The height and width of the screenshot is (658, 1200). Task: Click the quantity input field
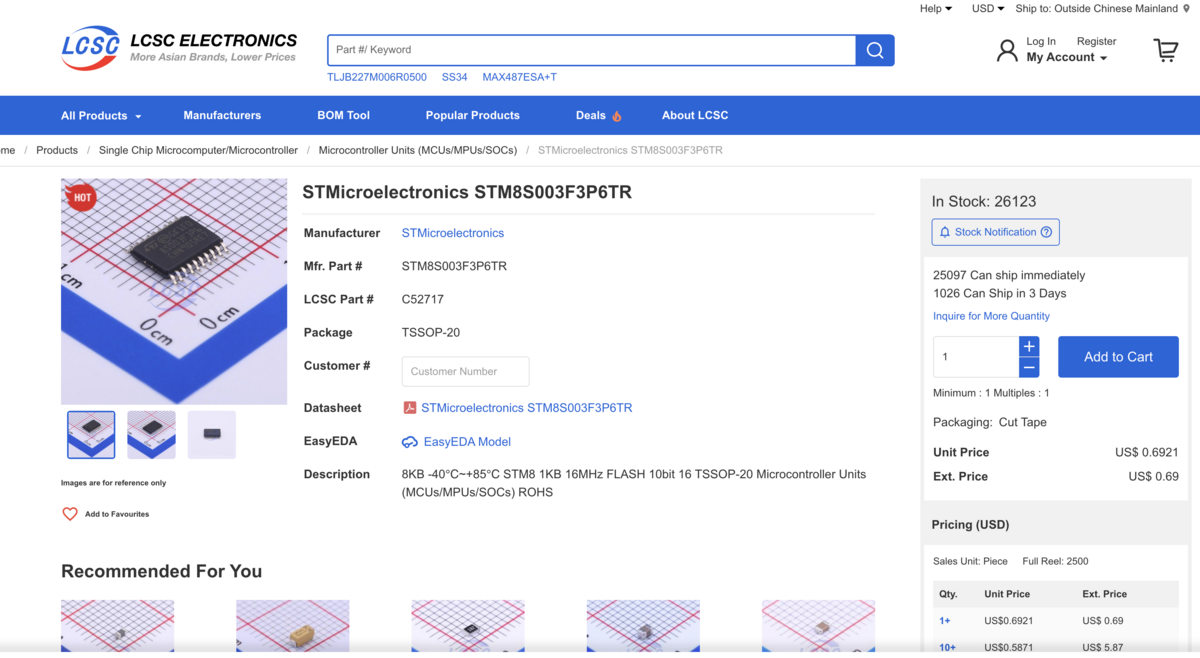click(x=976, y=357)
